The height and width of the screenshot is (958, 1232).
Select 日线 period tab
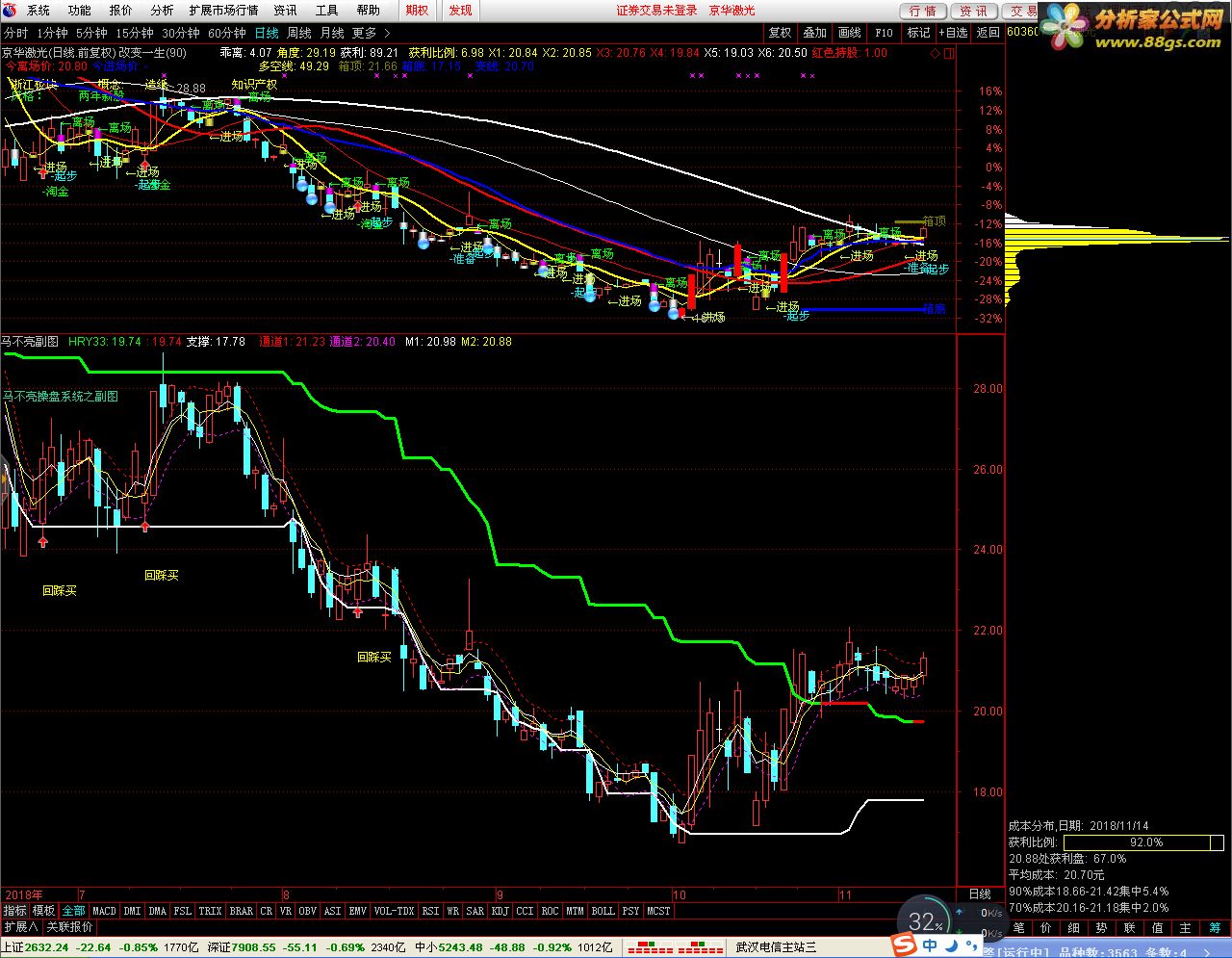pyautogui.click(x=267, y=33)
